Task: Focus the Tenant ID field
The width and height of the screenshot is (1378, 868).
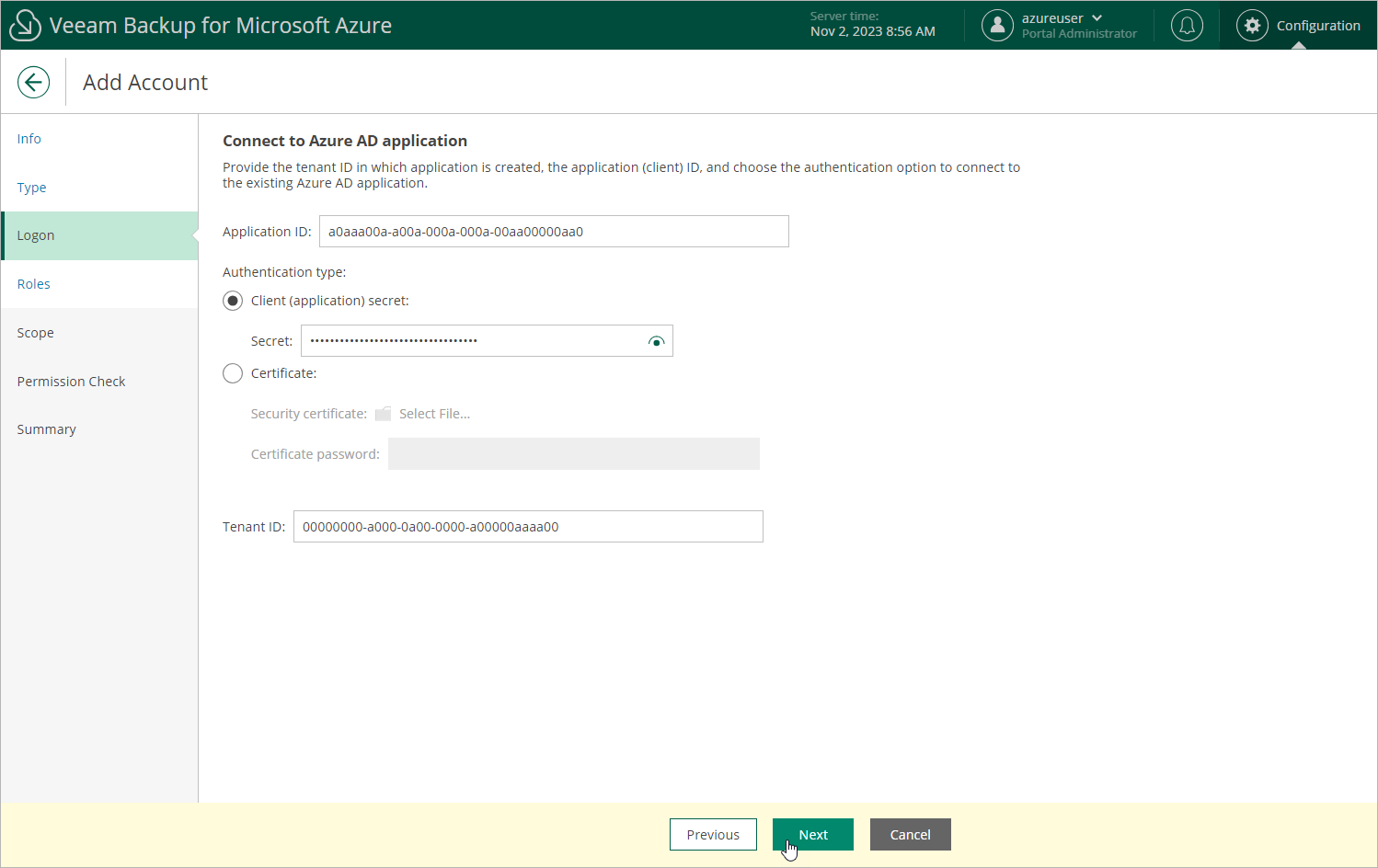Action: (x=528, y=527)
